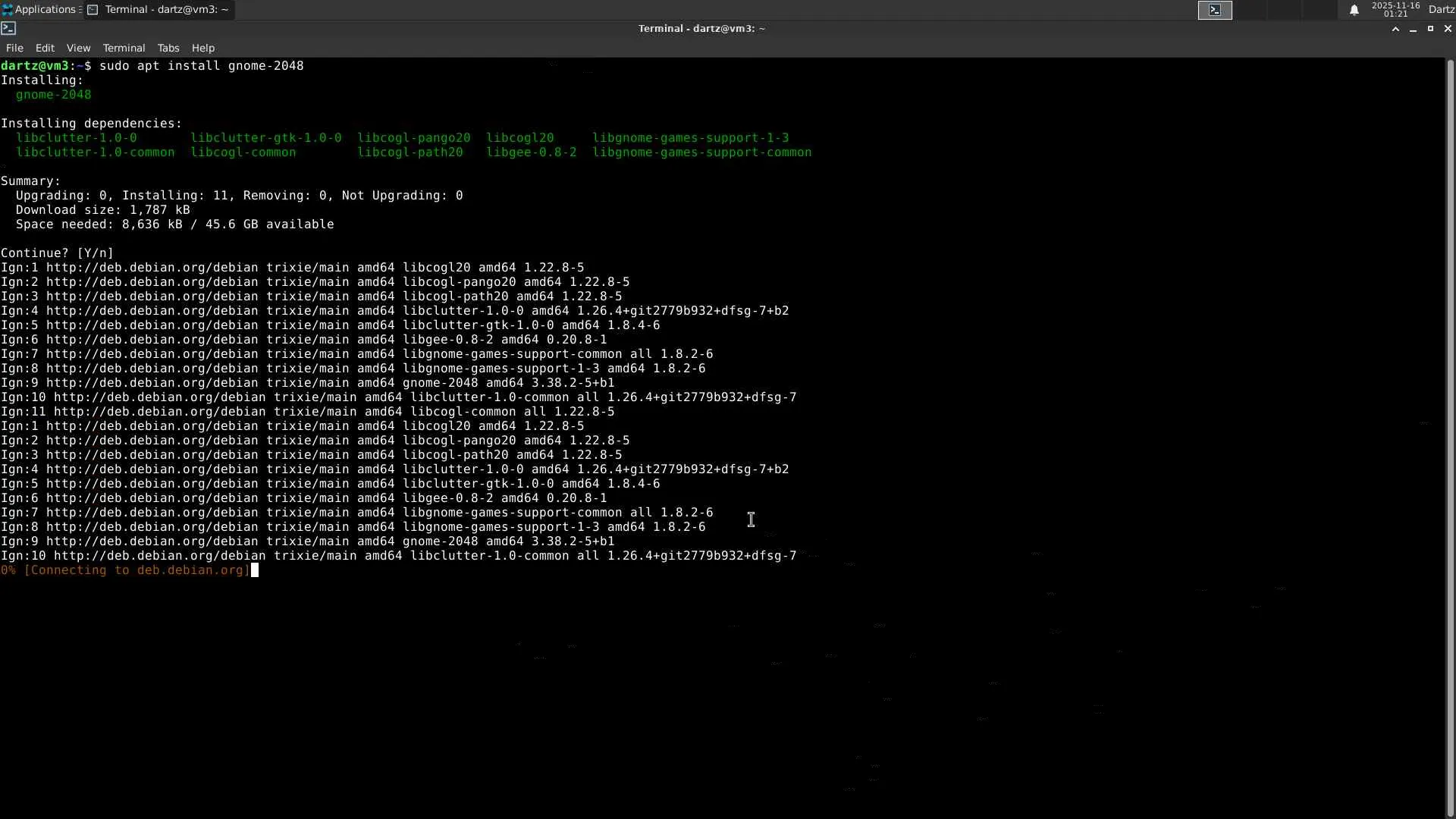Click the Terminal window button in taskbar
1456x819 pixels.
click(158, 9)
